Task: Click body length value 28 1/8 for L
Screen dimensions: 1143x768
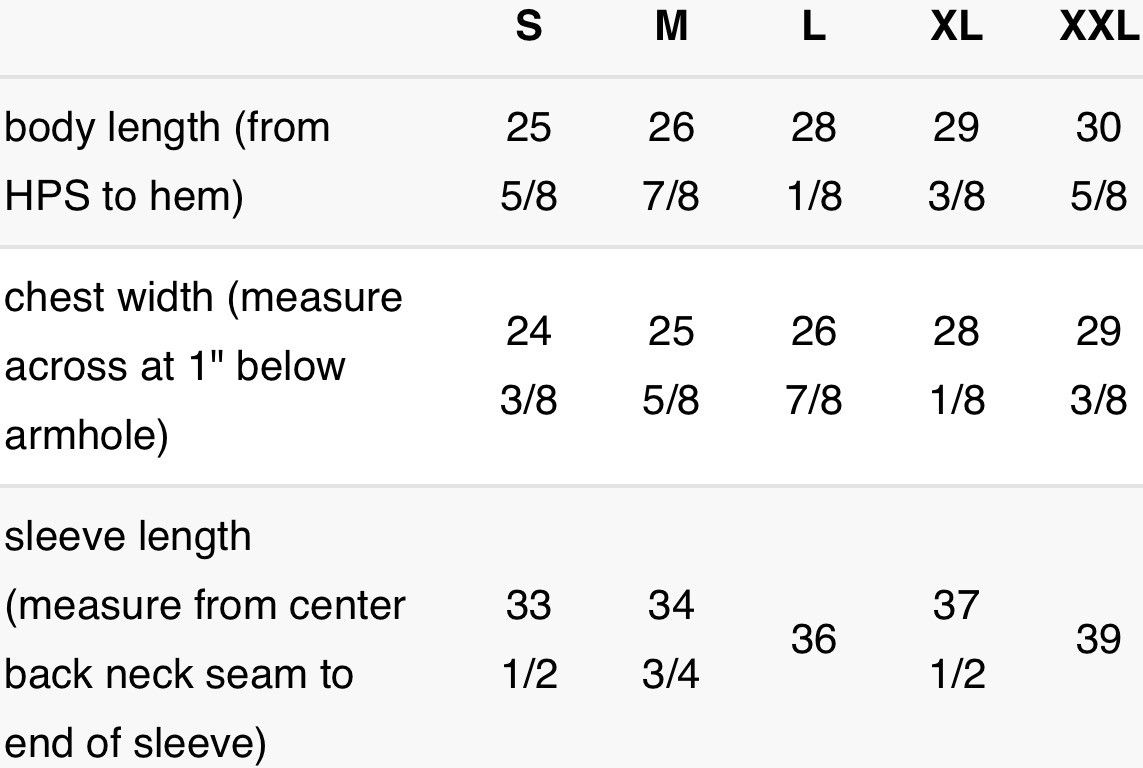Action: [814, 162]
